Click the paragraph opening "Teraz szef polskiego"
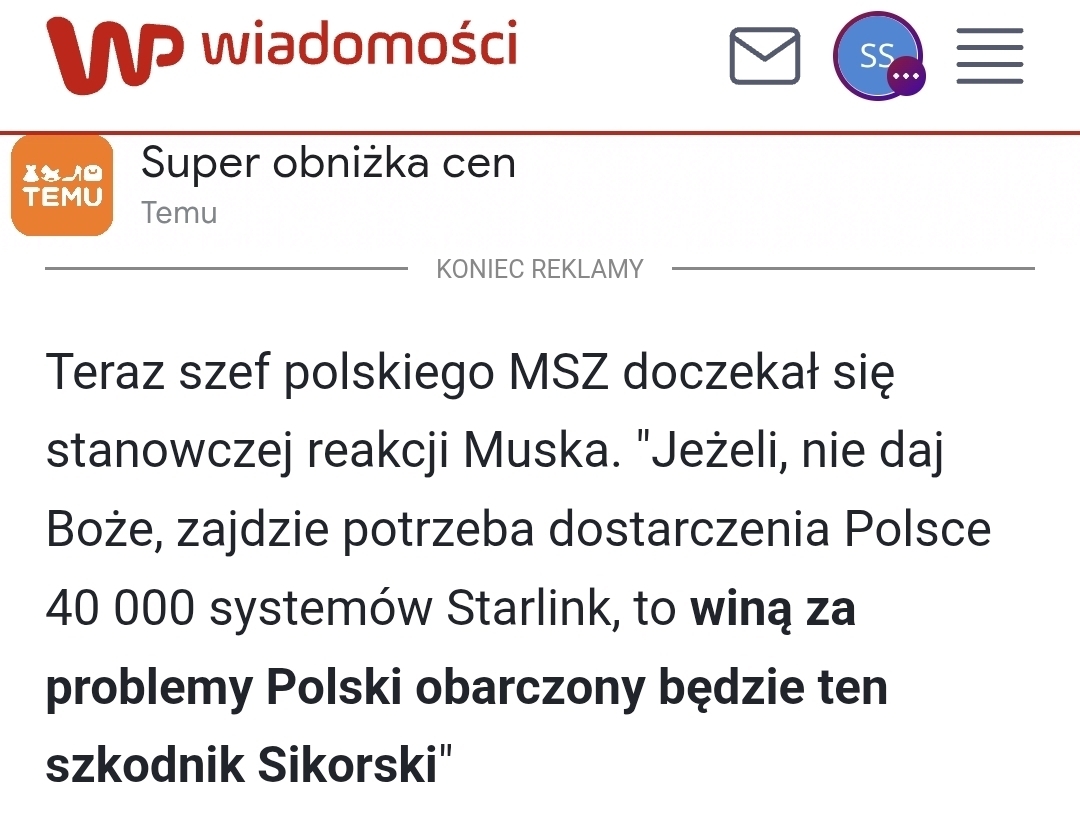This screenshot has width=1080, height=838. [470, 374]
